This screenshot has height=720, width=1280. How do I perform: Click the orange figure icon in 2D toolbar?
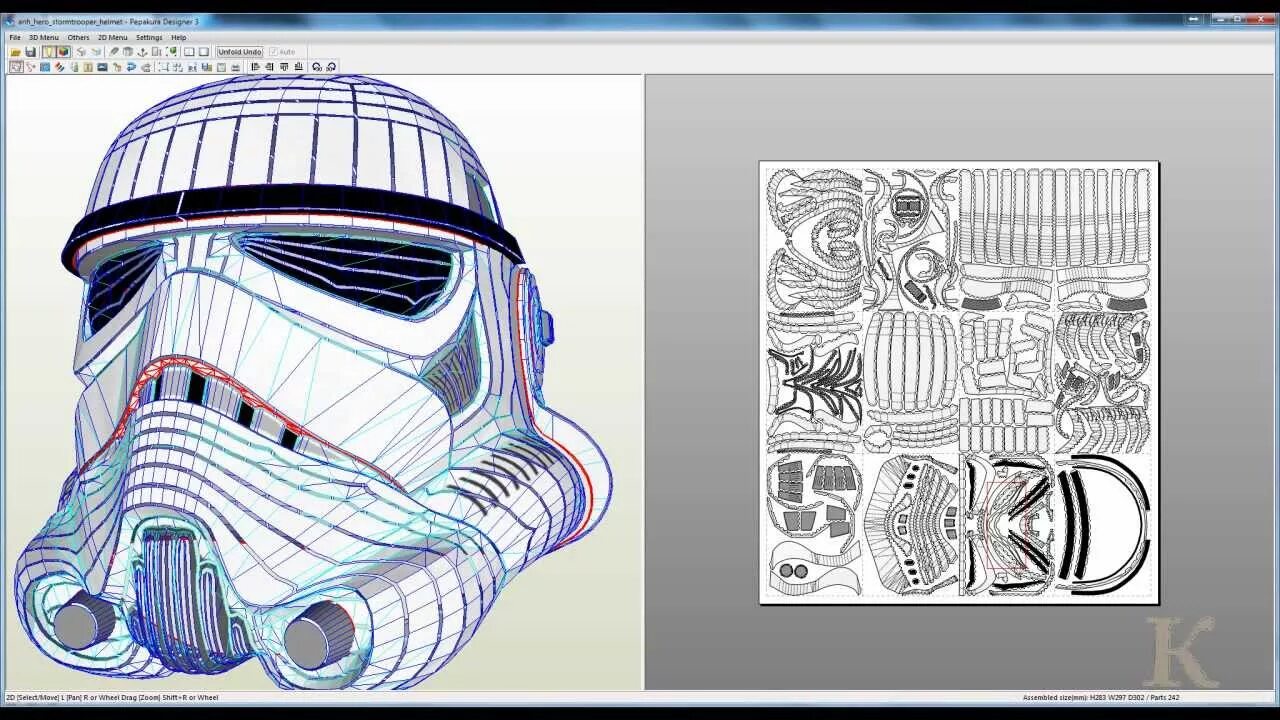[x=117, y=67]
